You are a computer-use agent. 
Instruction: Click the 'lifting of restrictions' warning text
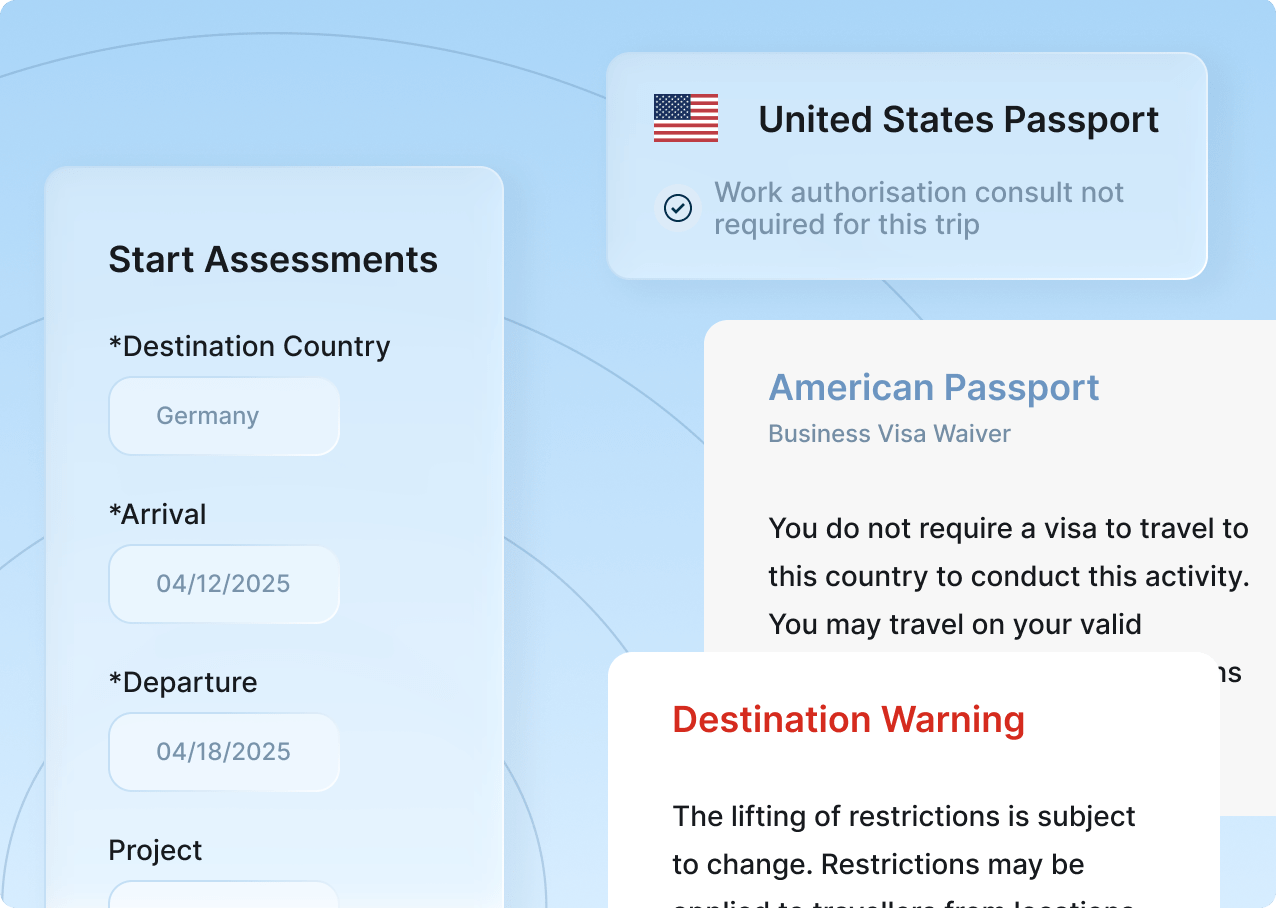(904, 816)
